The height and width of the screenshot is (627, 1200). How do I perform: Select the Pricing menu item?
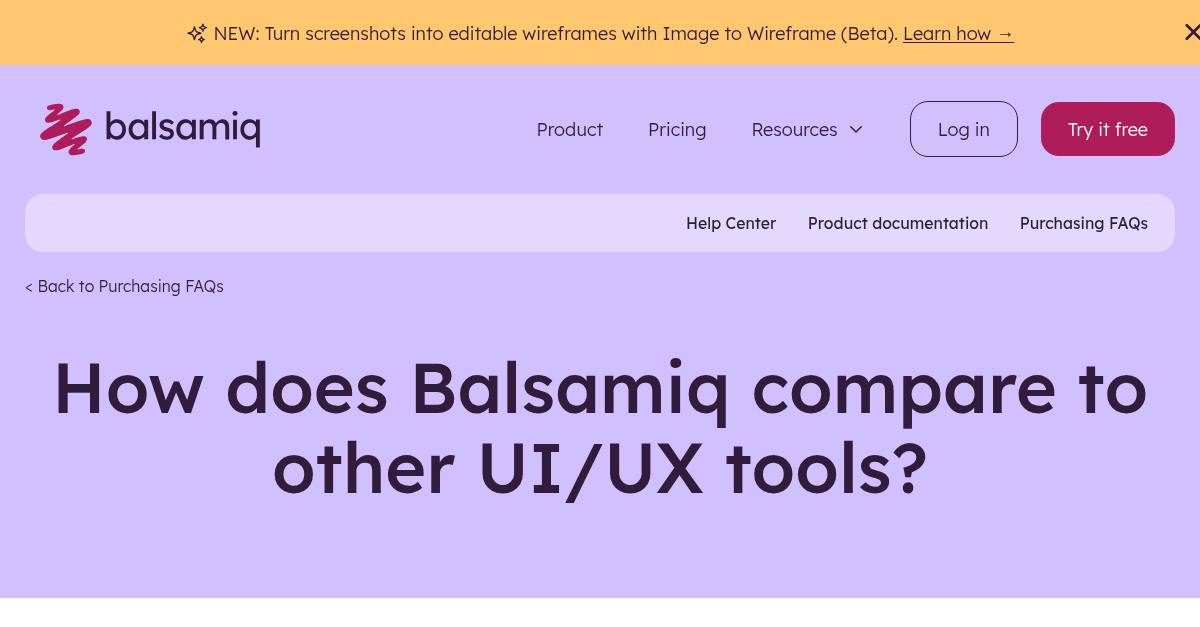click(x=677, y=129)
